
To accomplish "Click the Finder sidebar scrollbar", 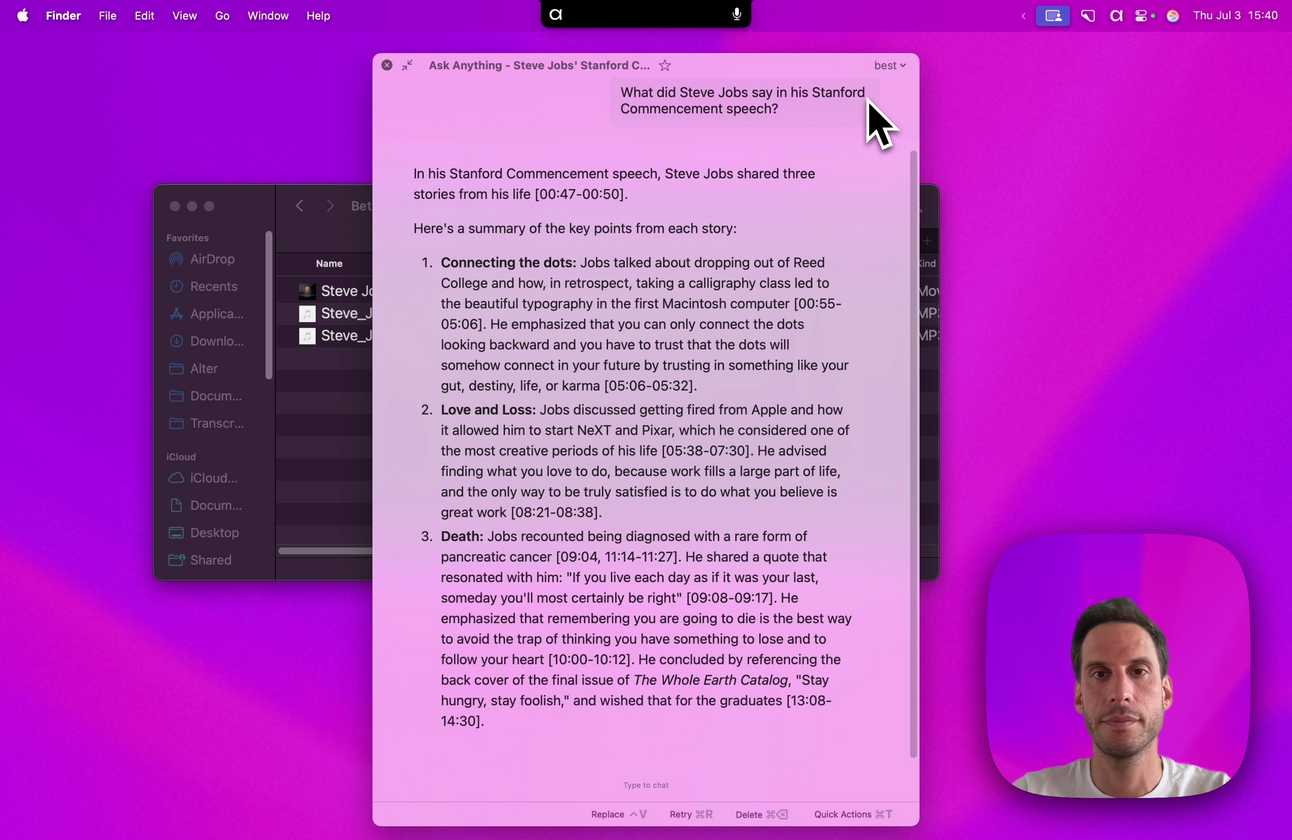I will [268, 305].
